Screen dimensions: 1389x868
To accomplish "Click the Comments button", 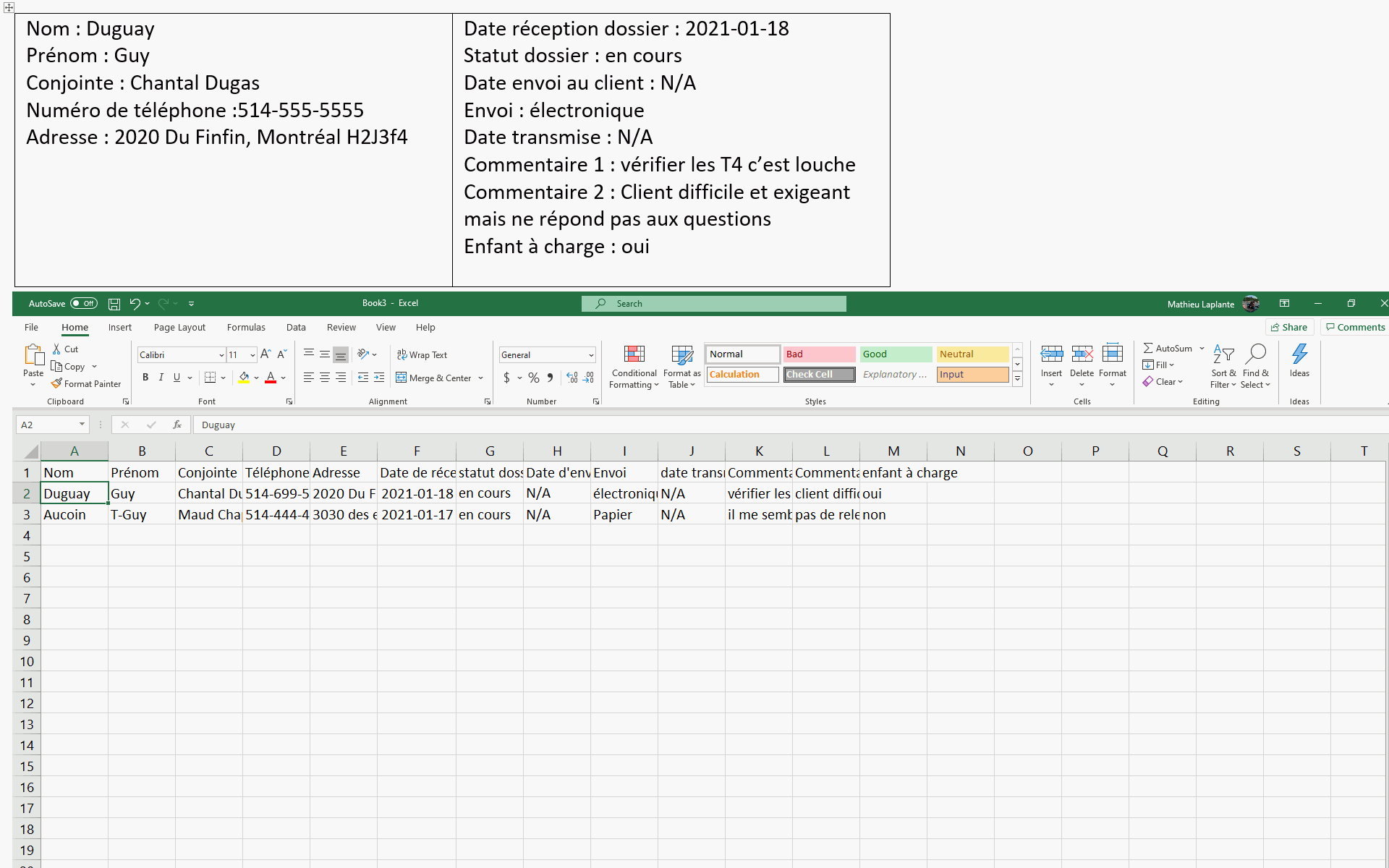I will [x=1355, y=327].
